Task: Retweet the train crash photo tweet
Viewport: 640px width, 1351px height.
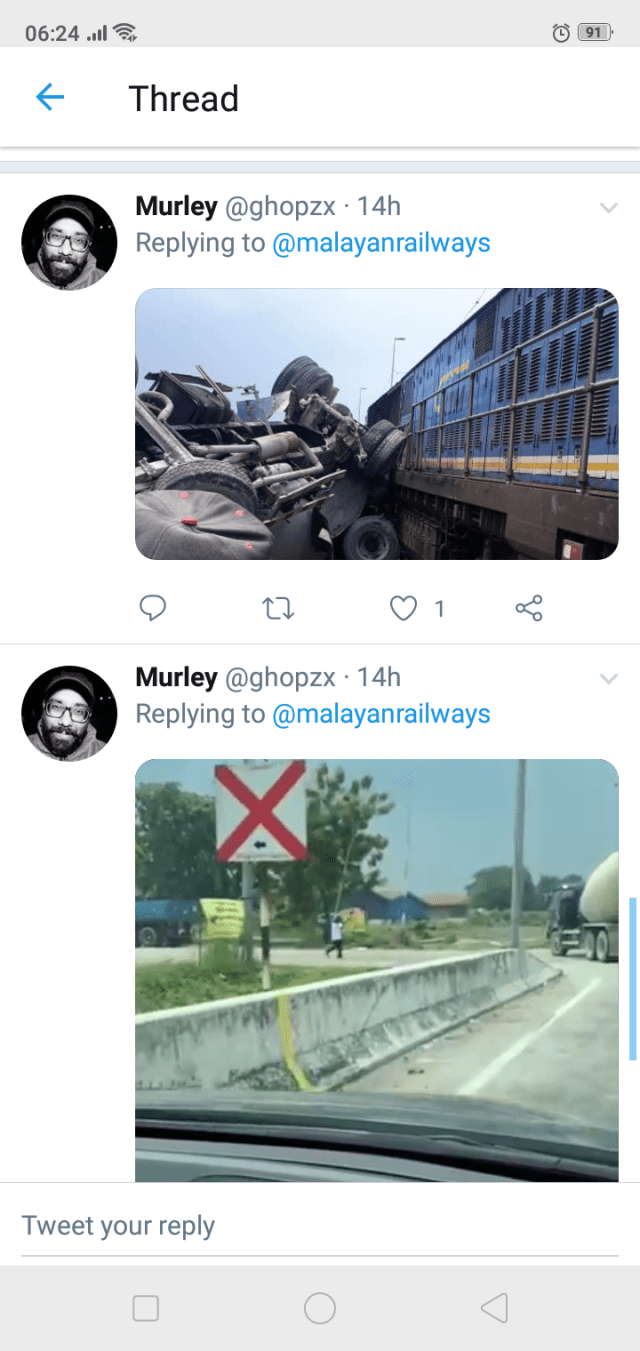Action: 277,608
